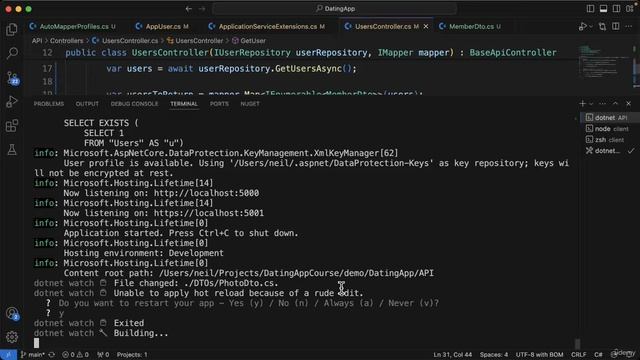Open the run options dropdown arrow
This screenshot has width=640, height=360.
point(591,27)
